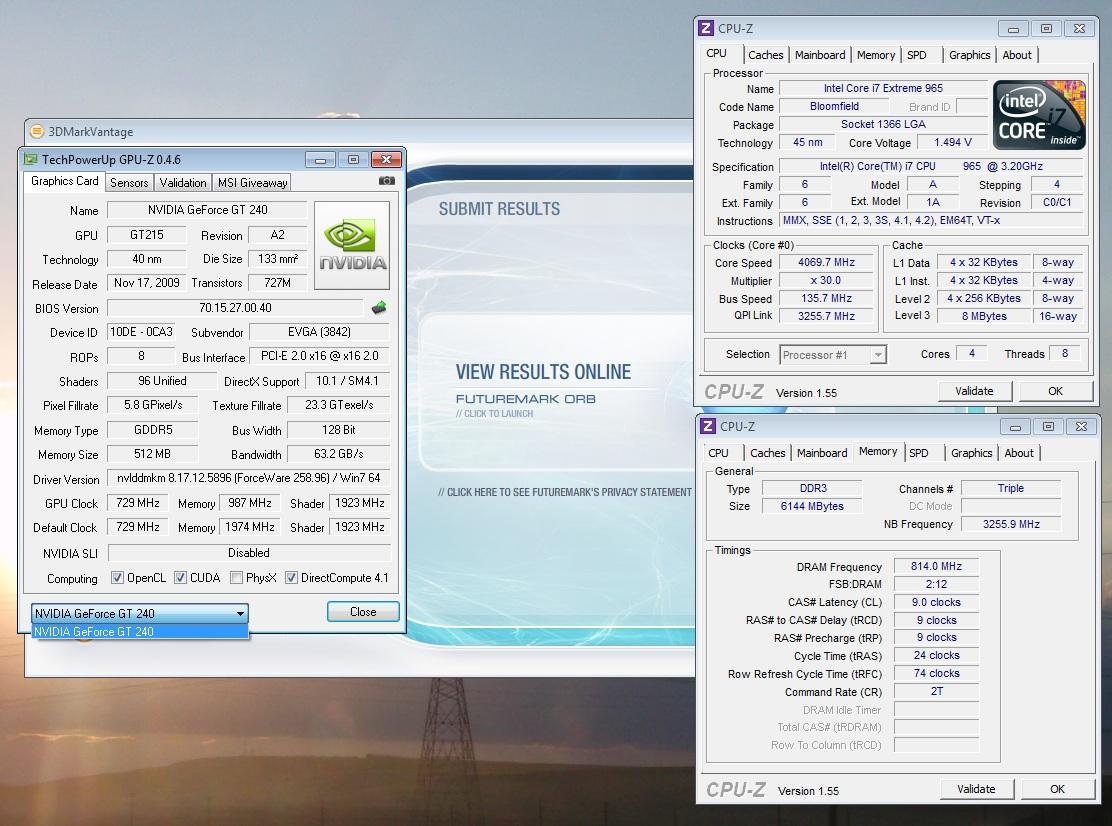The width and height of the screenshot is (1112, 826).
Task: Toggle the DirectCompute 4.1 checkbox
Action: tap(291, 578)
